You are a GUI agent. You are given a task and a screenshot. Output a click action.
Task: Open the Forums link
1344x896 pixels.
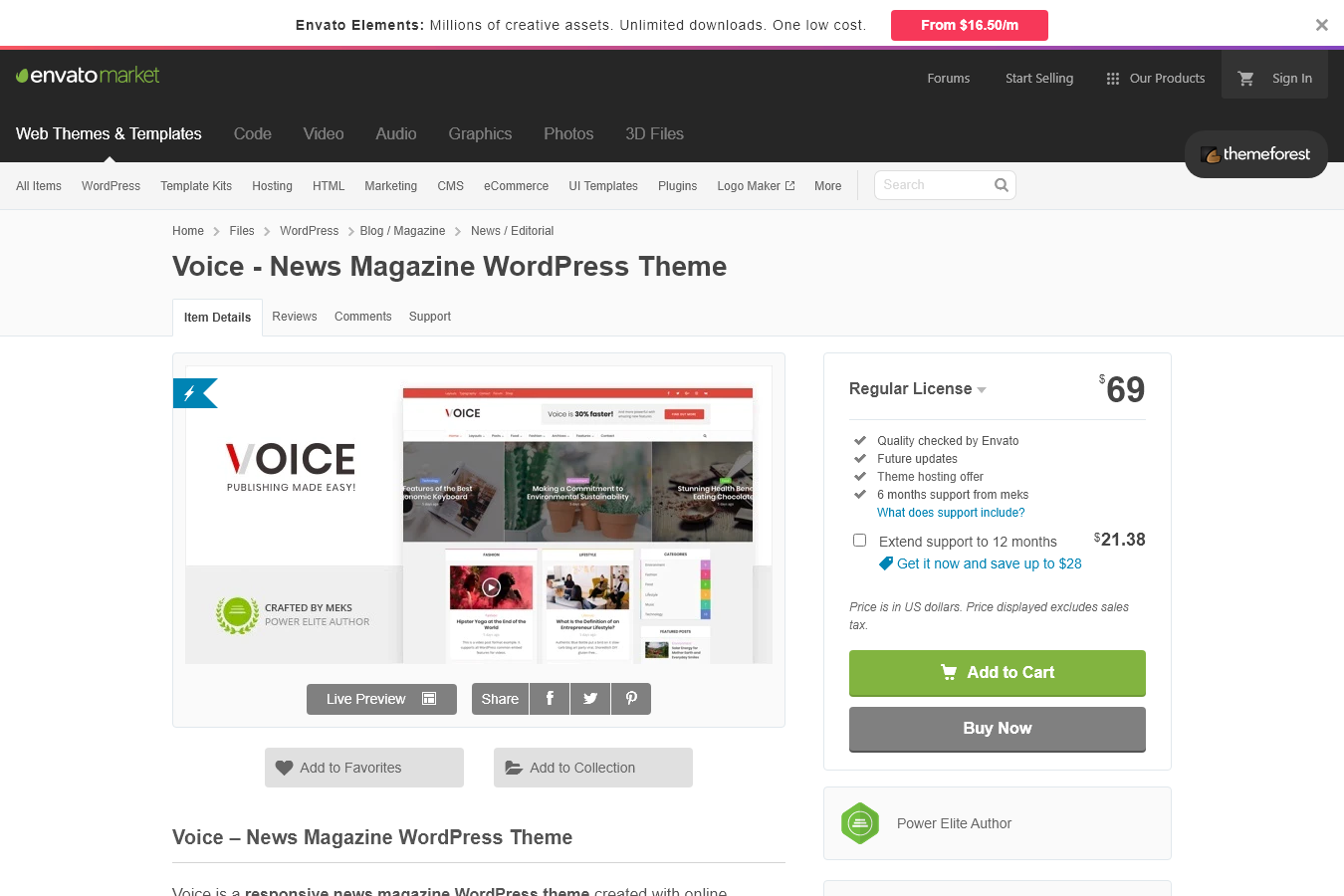tap(949, 79)
